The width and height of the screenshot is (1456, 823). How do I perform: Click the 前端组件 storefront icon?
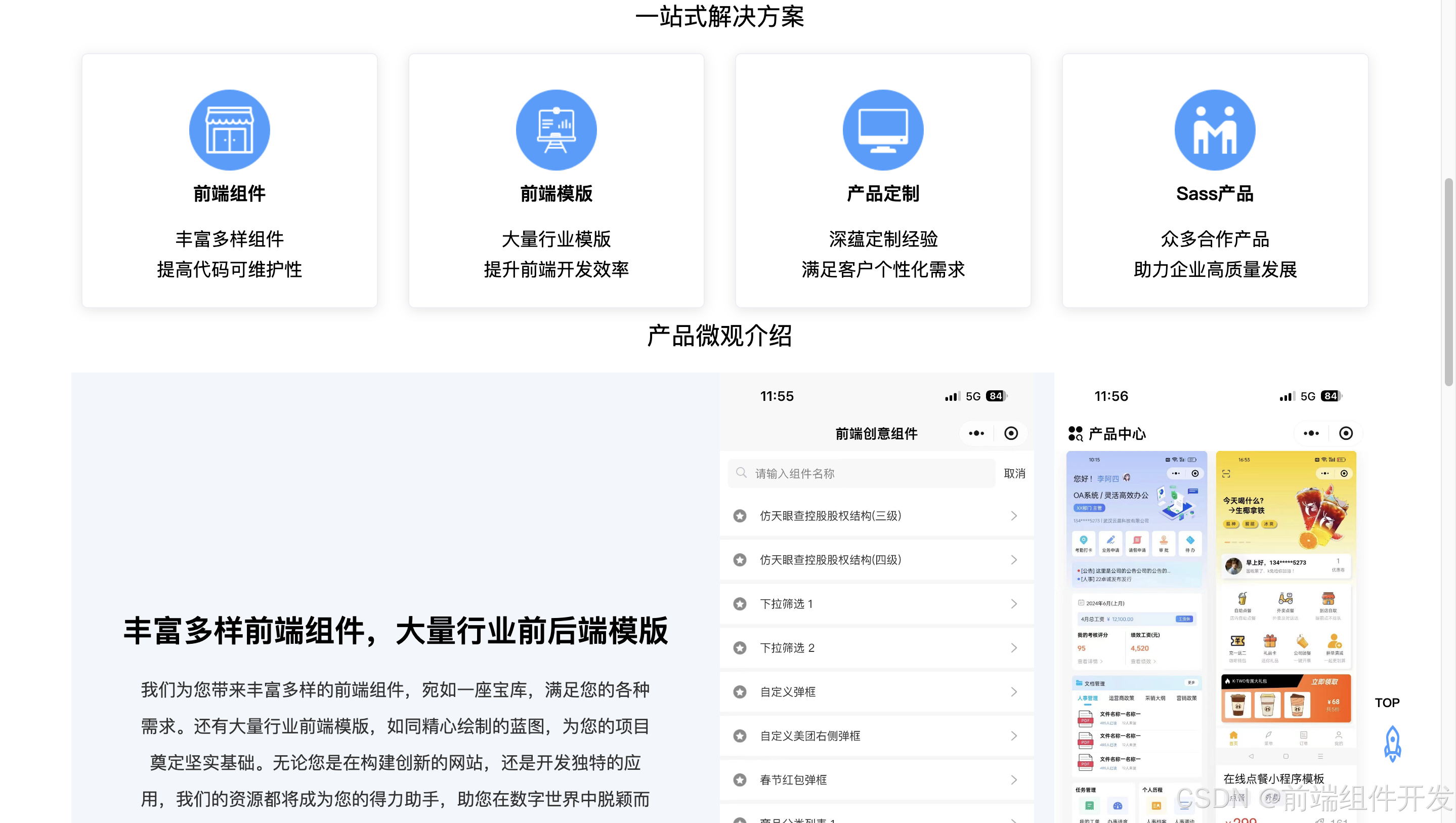229,130
